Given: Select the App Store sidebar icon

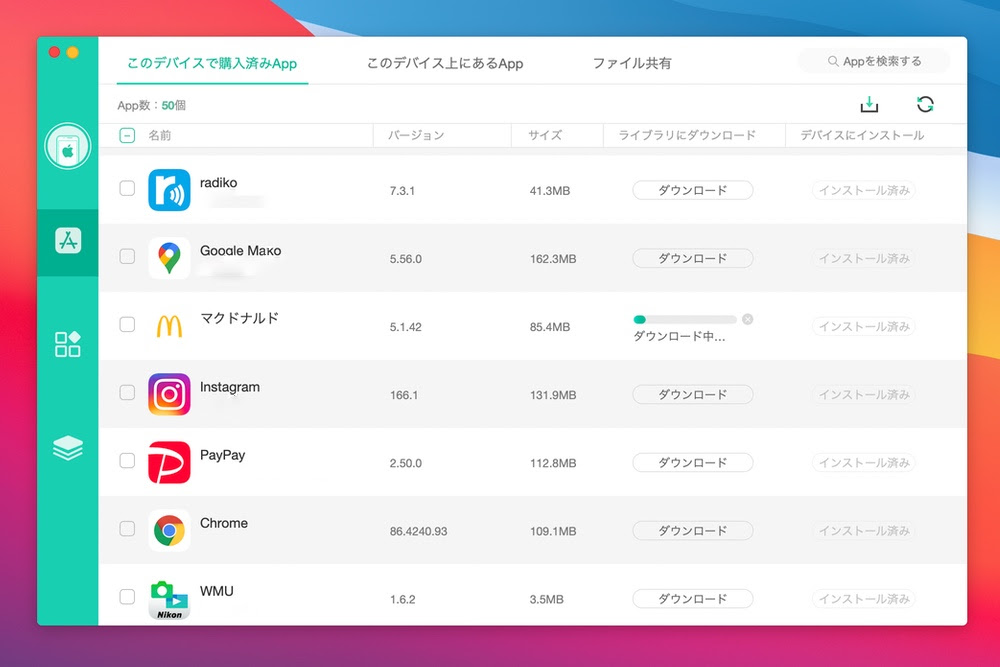Looking at the screenshot, I should tap(68, 241).
